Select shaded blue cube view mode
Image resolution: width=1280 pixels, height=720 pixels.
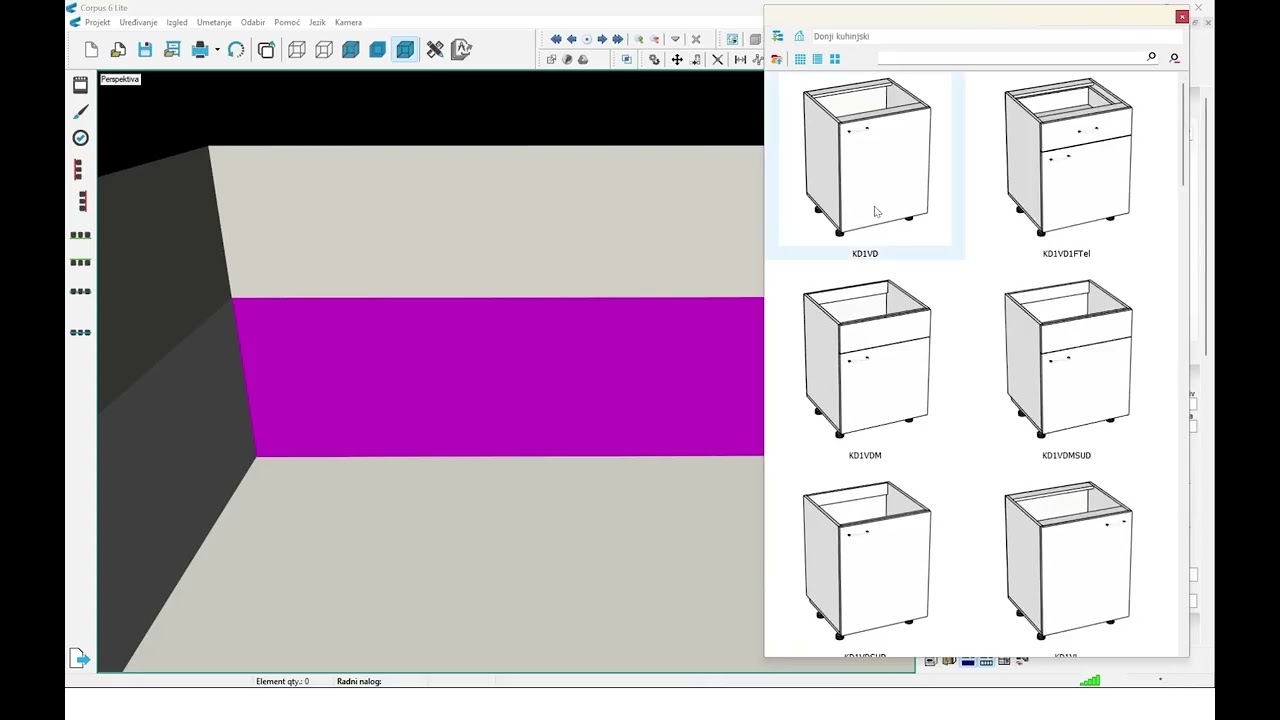pos(351,50)
